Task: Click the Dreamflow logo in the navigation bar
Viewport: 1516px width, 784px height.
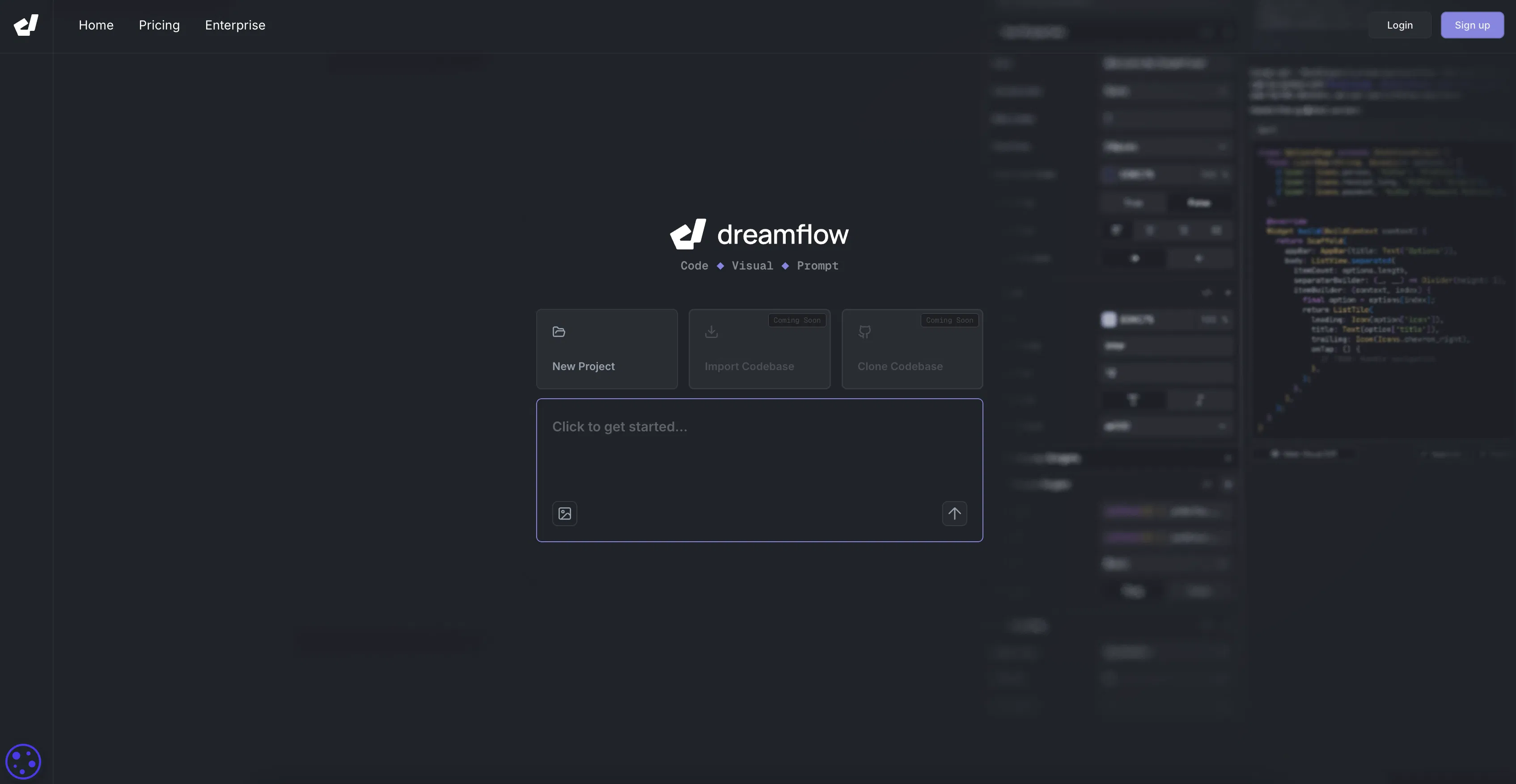Action: click(26, 25)
